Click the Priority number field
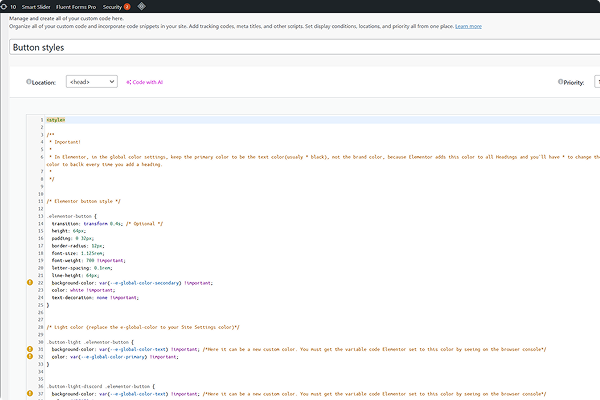The height and width of the screenshot is (400, 600). [x=595, y=82]
